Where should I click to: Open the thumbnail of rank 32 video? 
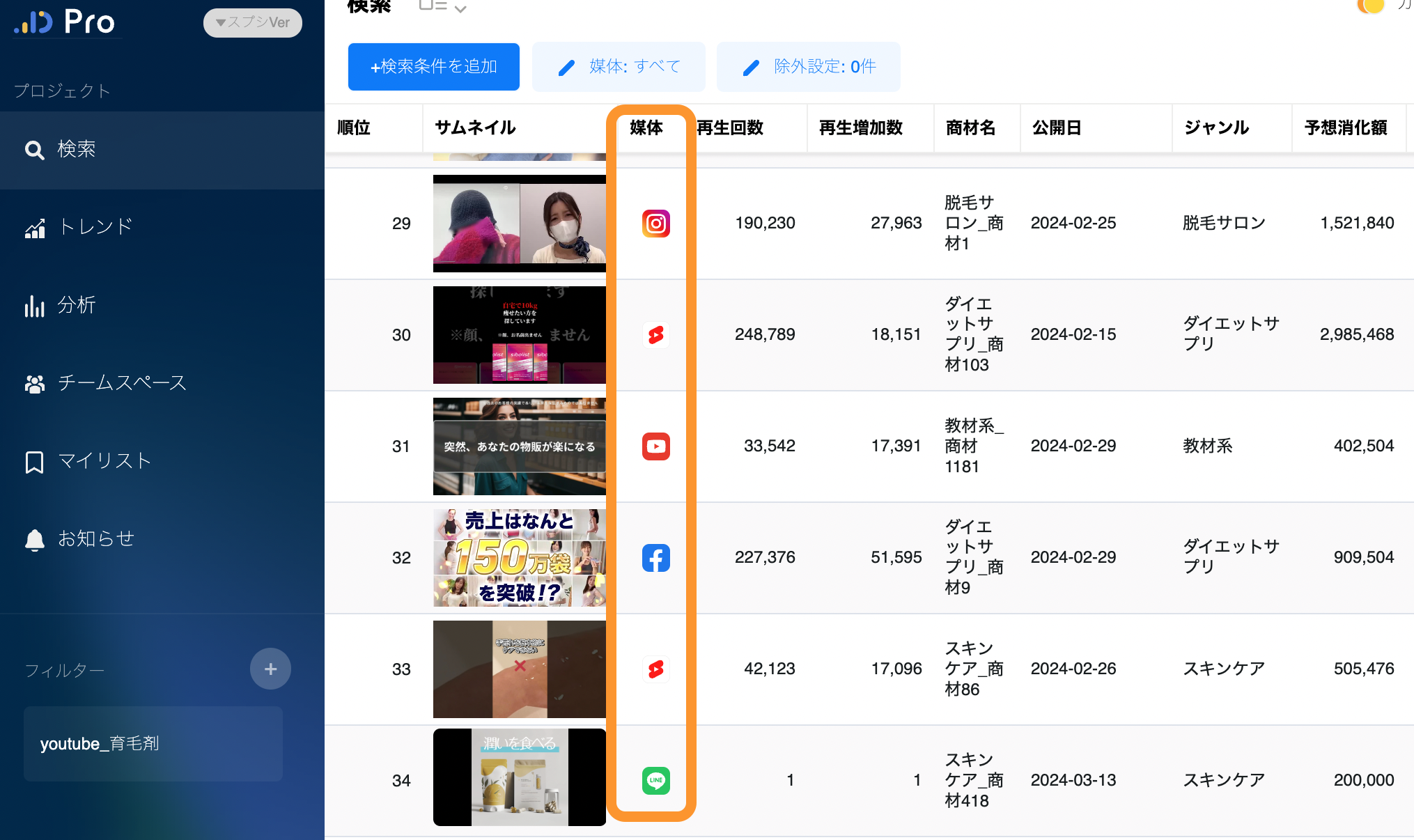tap(519, 558)
